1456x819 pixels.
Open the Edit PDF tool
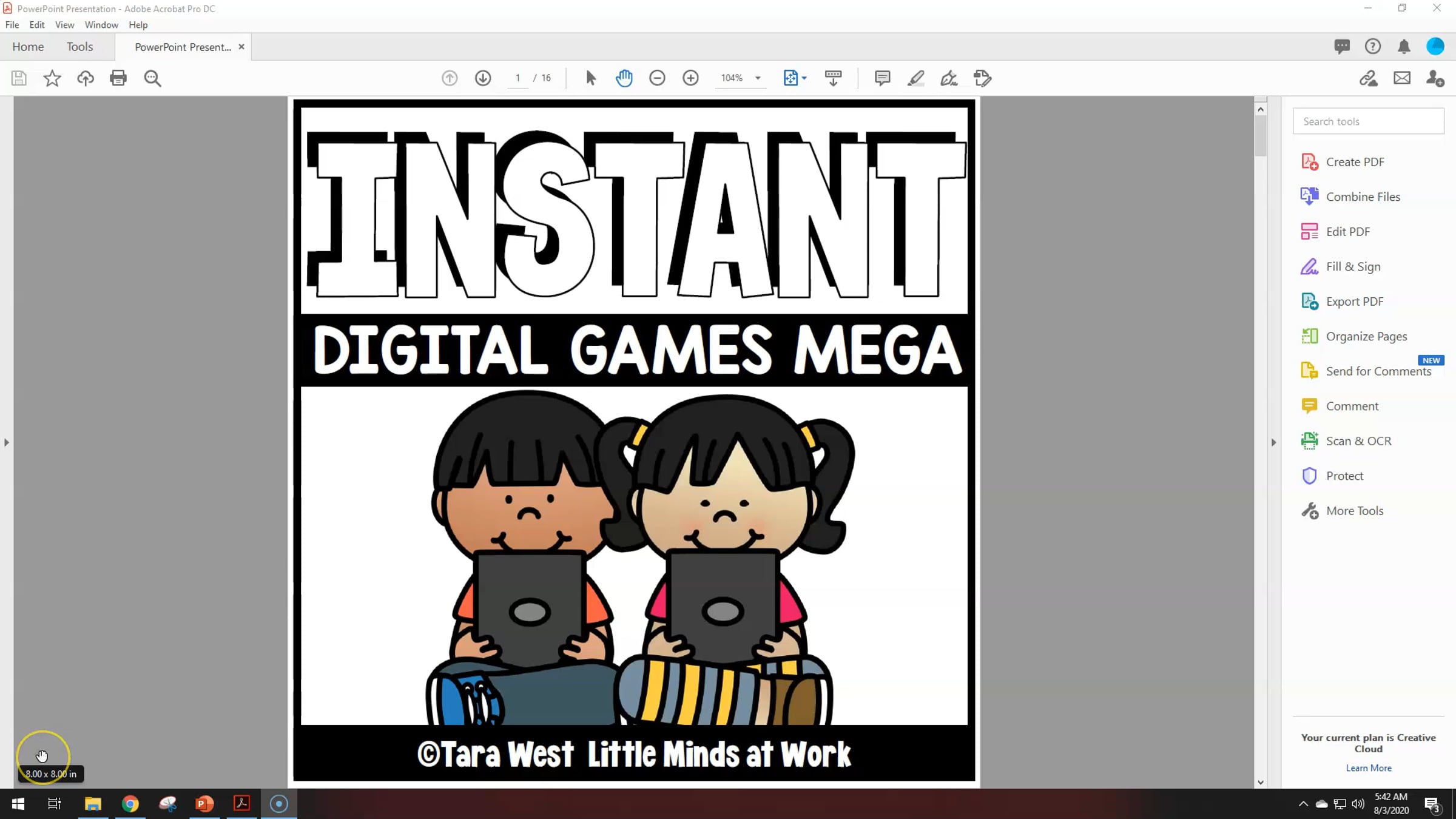click(x=1347, y=231)
